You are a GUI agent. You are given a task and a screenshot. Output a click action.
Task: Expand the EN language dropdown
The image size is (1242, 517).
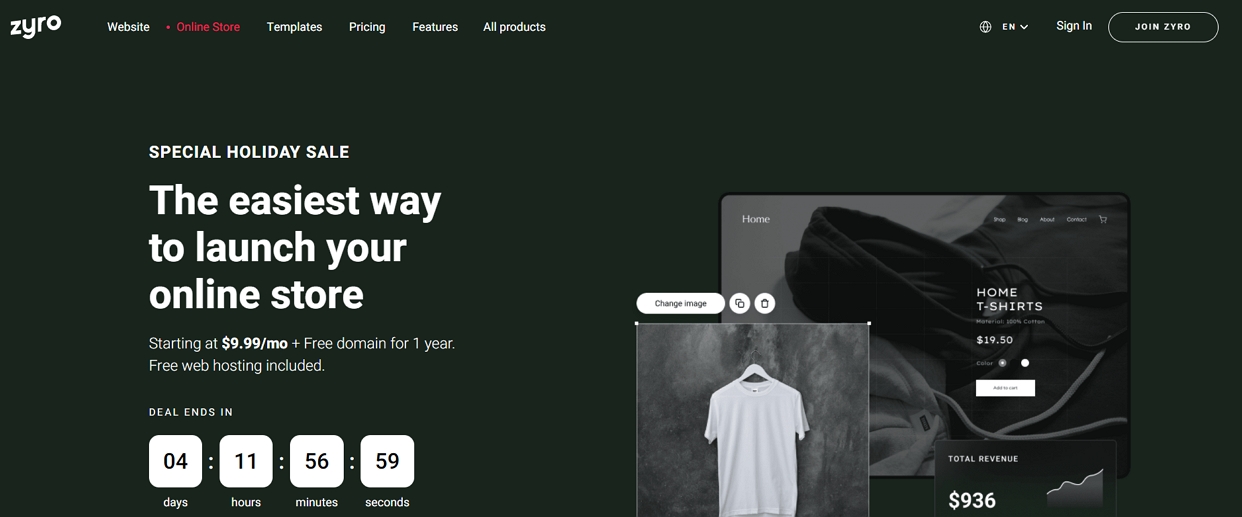pos(1015,27)
